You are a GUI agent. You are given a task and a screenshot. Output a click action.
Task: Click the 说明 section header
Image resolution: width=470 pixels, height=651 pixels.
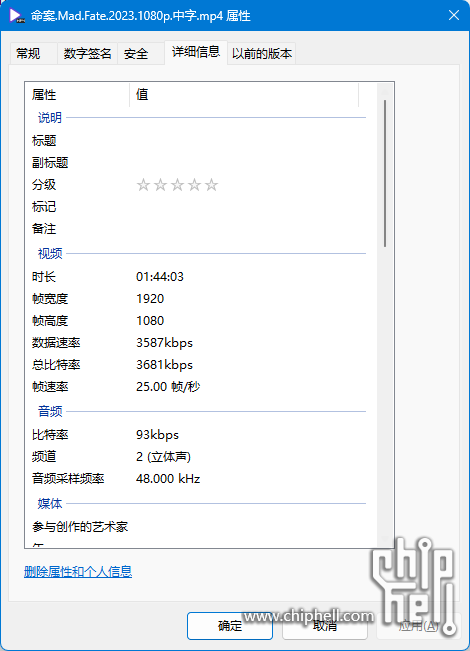click(50, 117)
